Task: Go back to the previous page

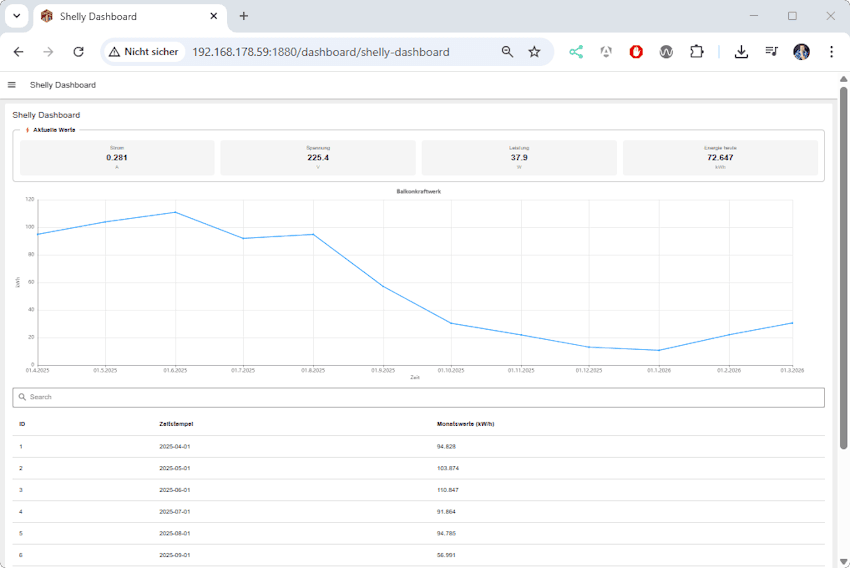Action: click(18, 52)
